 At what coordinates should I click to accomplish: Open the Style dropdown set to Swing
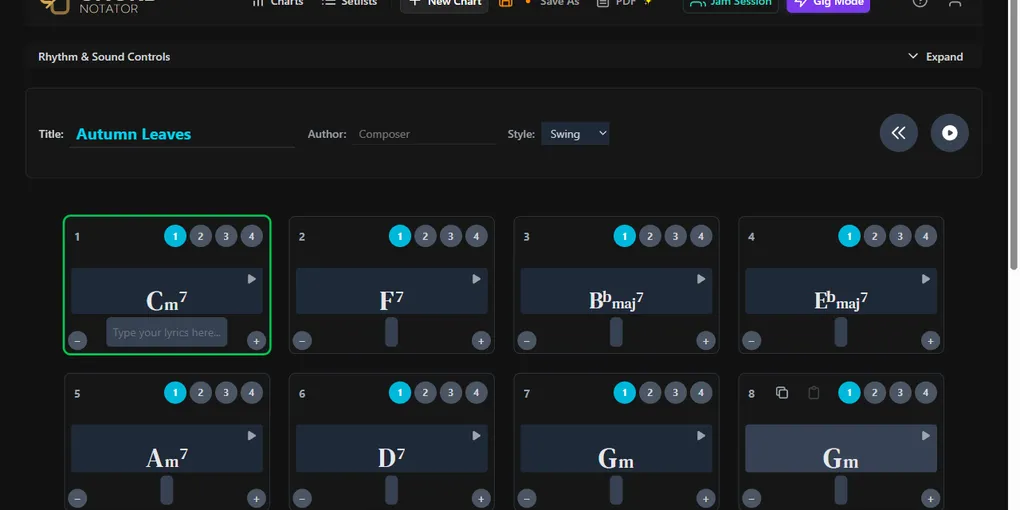575,134
